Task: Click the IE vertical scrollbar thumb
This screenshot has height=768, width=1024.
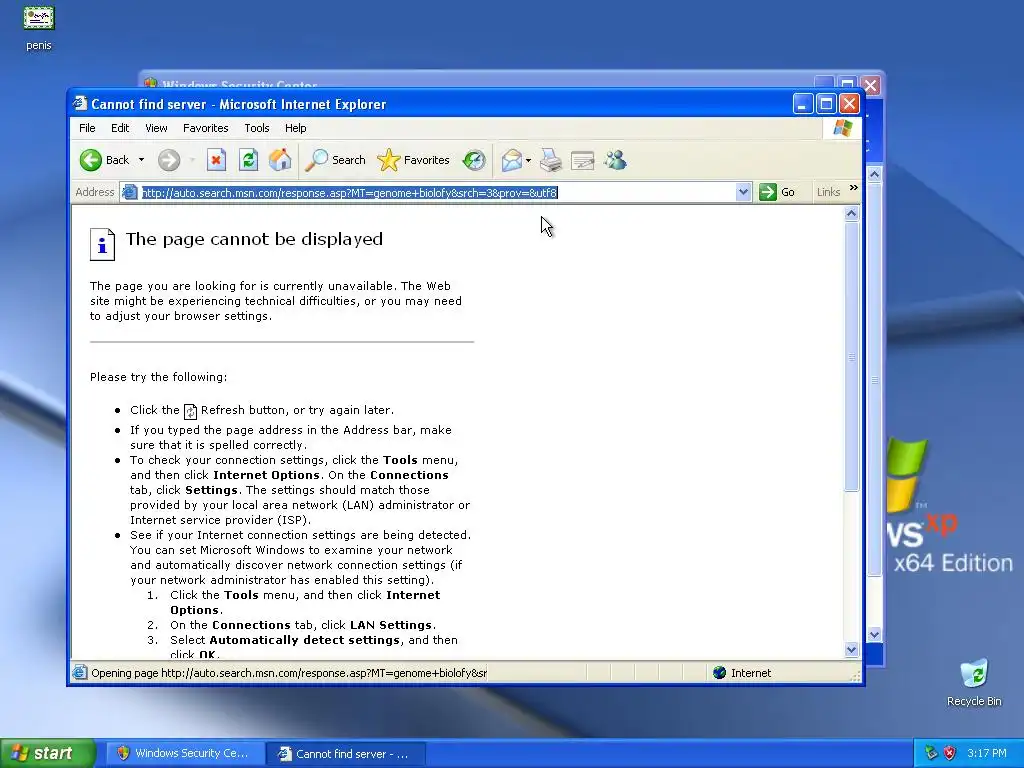Action: point(851,356)
